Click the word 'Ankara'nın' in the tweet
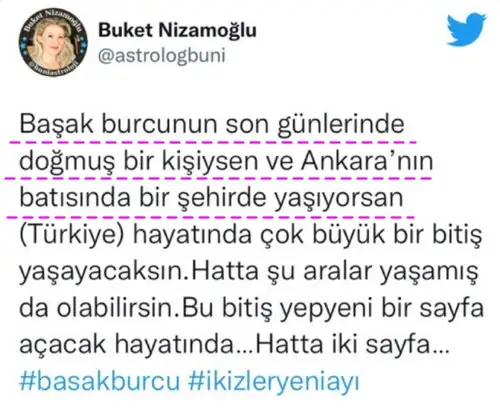 [x=367, y=161]
